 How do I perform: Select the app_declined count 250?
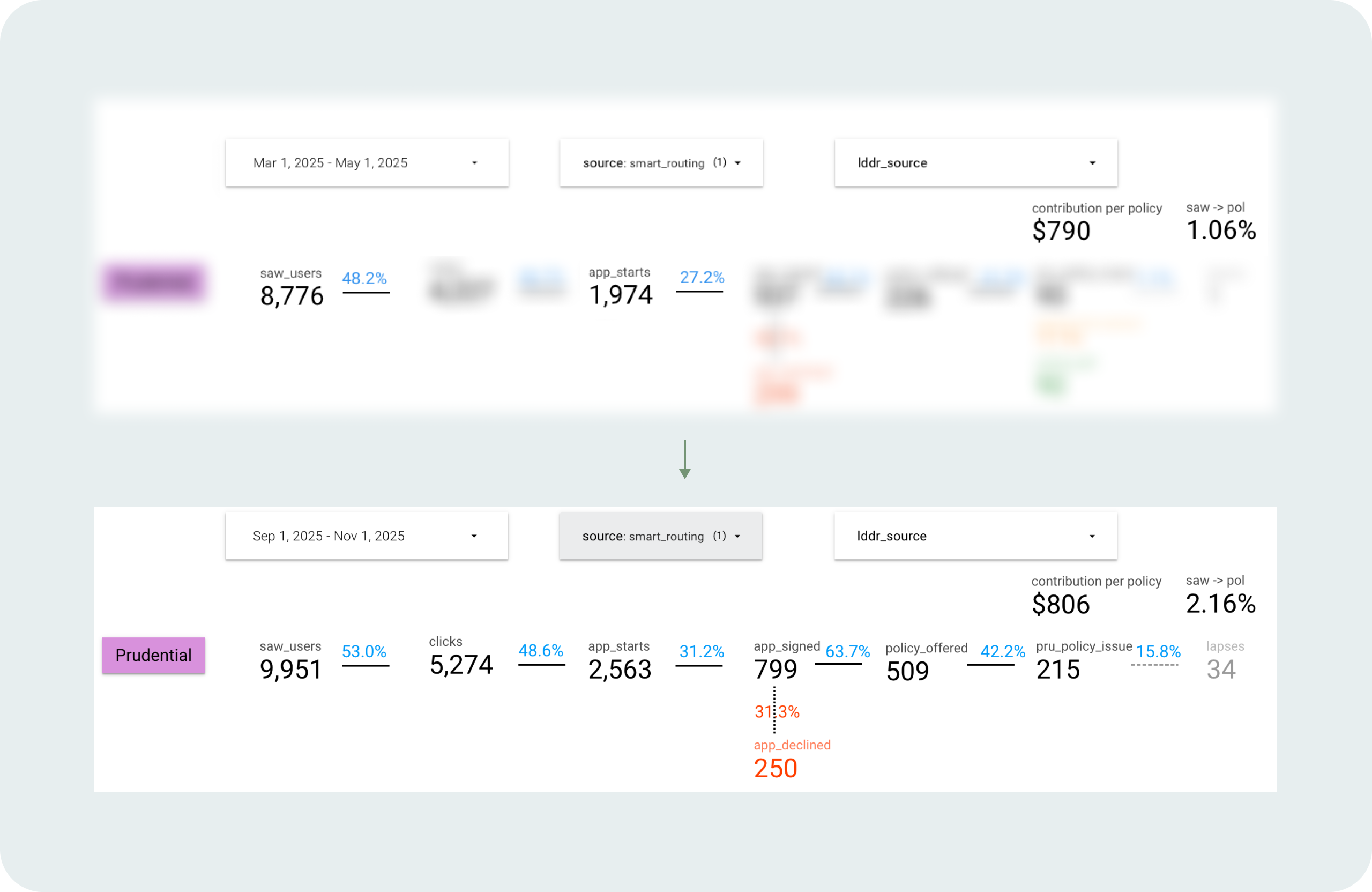[x=776, y=768]
